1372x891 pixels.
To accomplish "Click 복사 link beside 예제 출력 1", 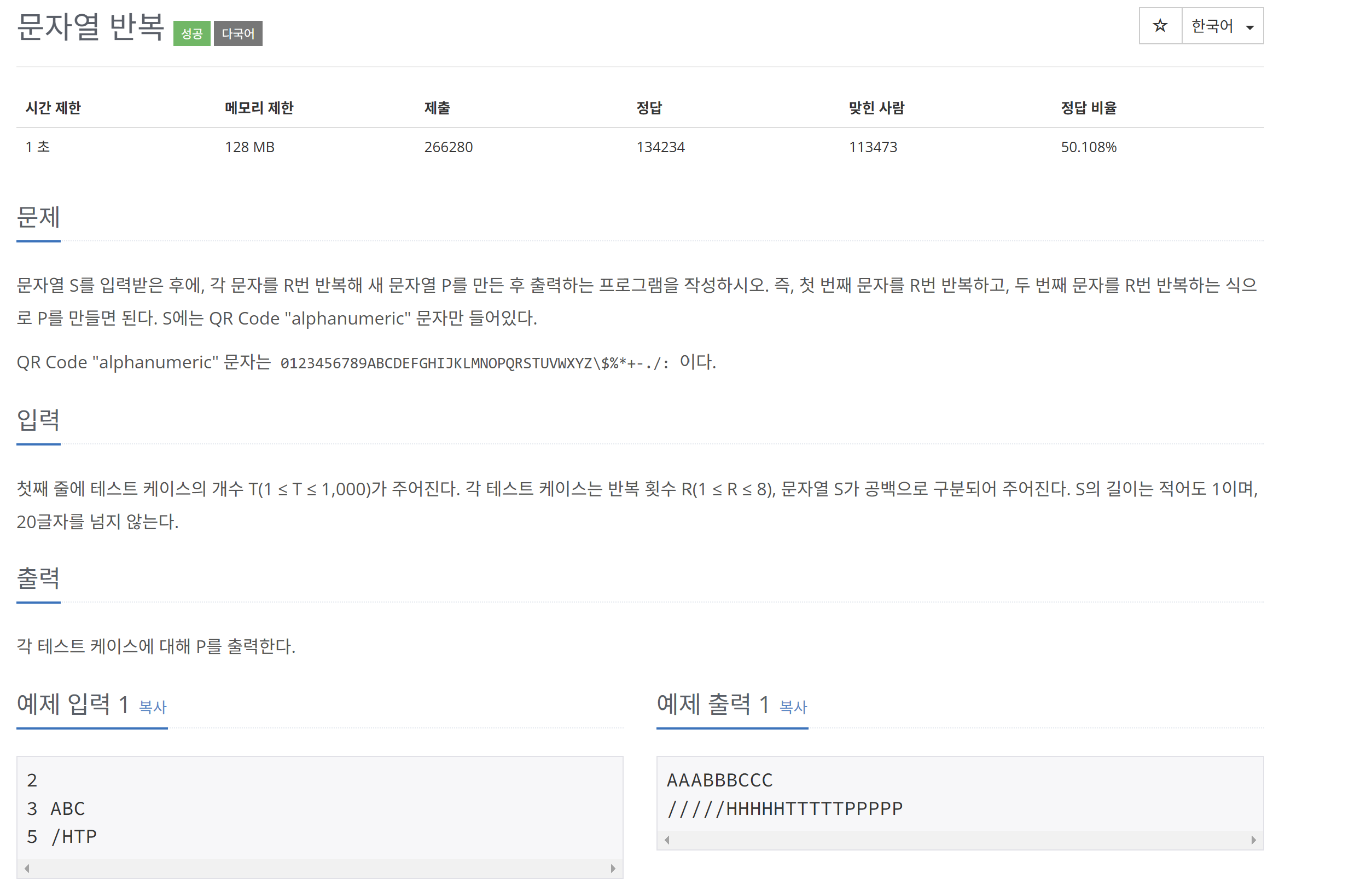I will click(x=793, y=707).
